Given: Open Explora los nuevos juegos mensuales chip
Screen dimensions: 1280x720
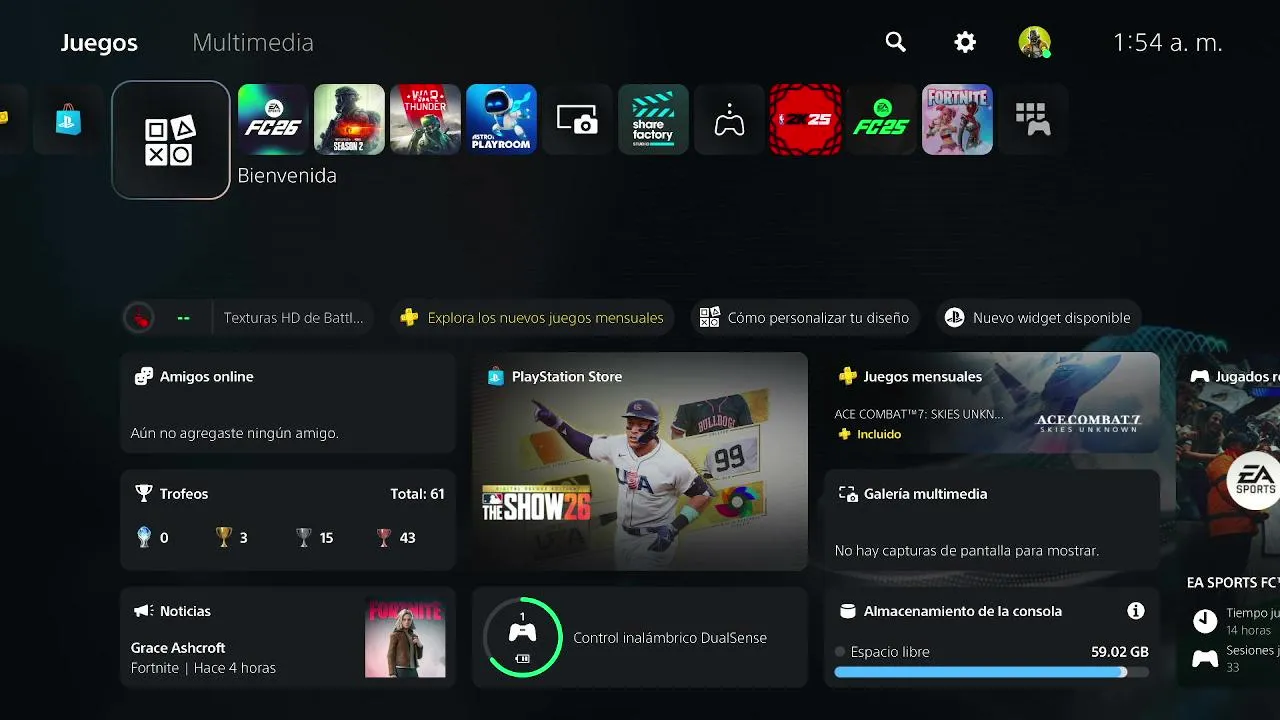Looking at the screenshot, I should [532, 318].
